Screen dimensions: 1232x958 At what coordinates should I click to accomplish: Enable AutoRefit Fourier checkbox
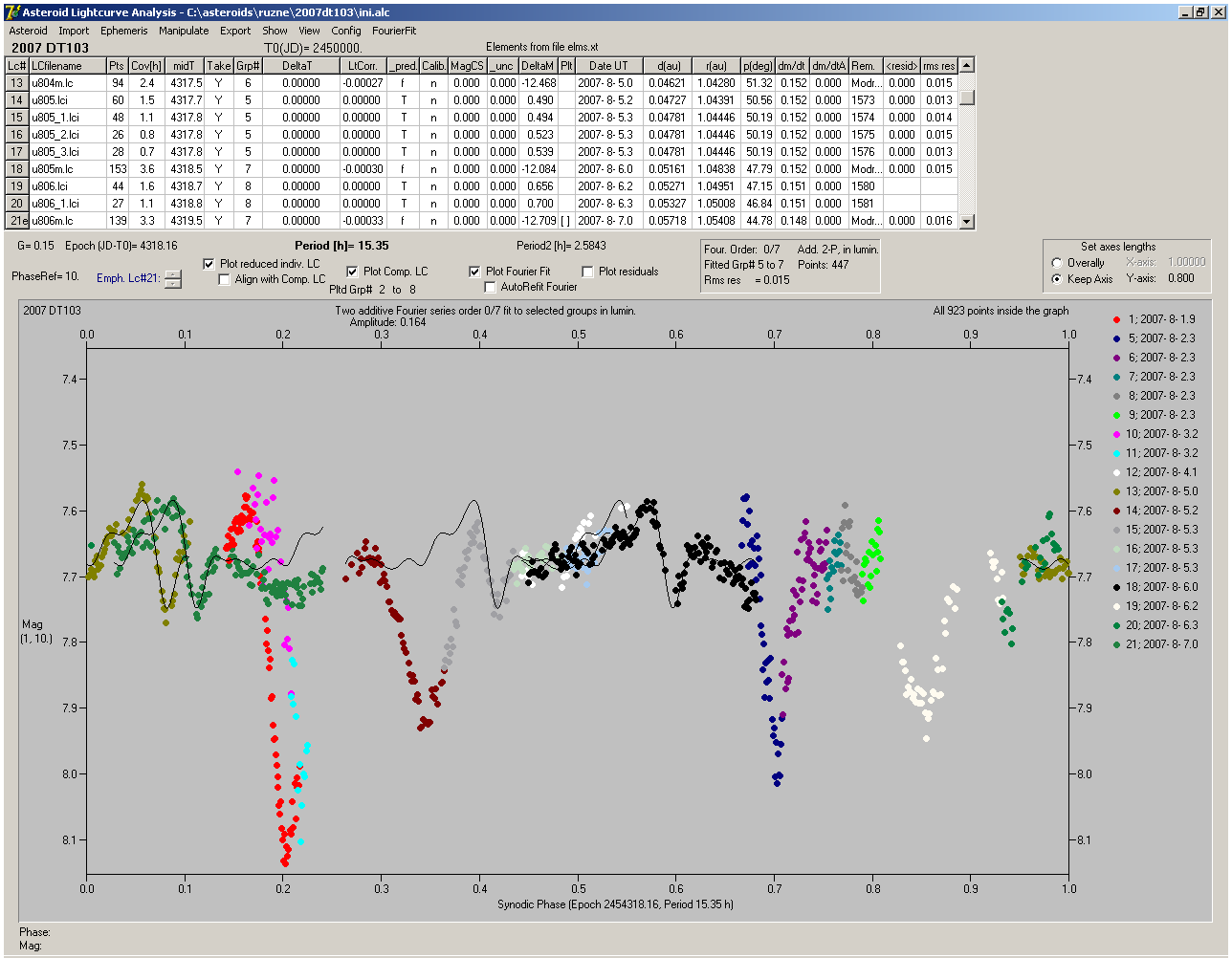(490, 287)
